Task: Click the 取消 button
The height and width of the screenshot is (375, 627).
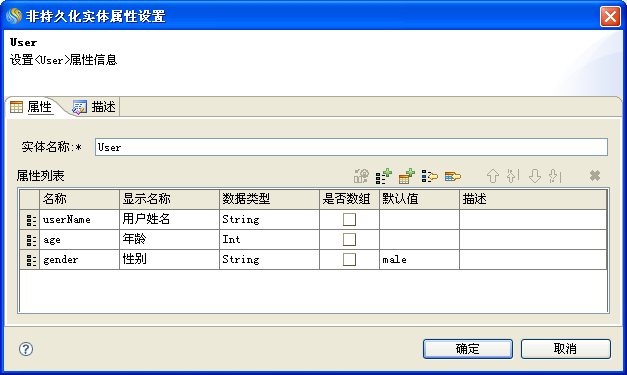Action: click(x=565, y=349)
